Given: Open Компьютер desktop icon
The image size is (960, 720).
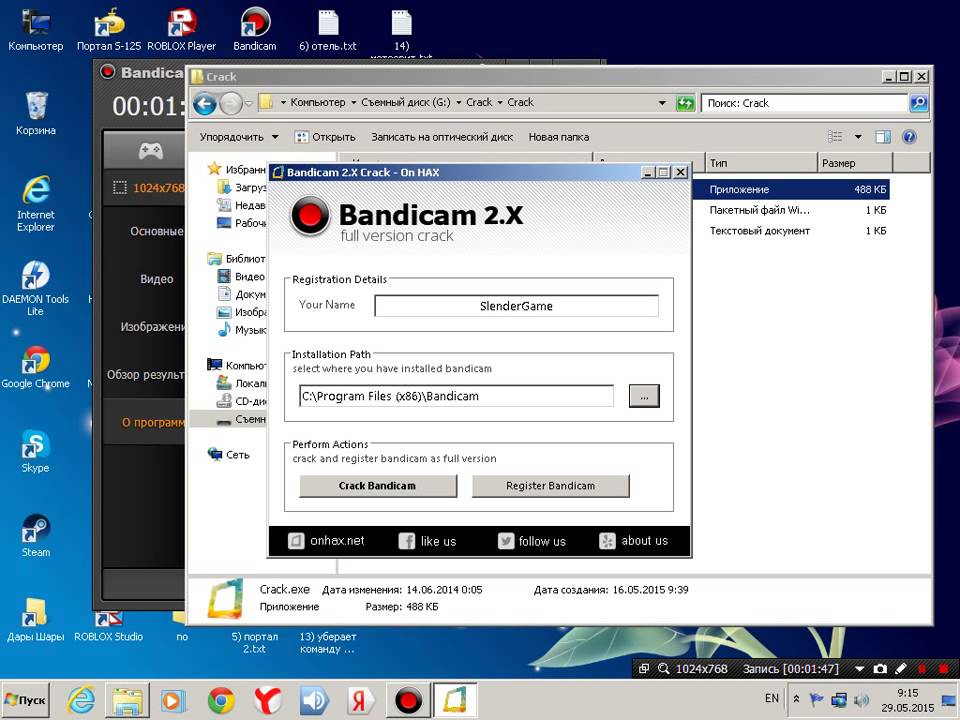Looking at the screenshot, I should [x=36, y=31].
